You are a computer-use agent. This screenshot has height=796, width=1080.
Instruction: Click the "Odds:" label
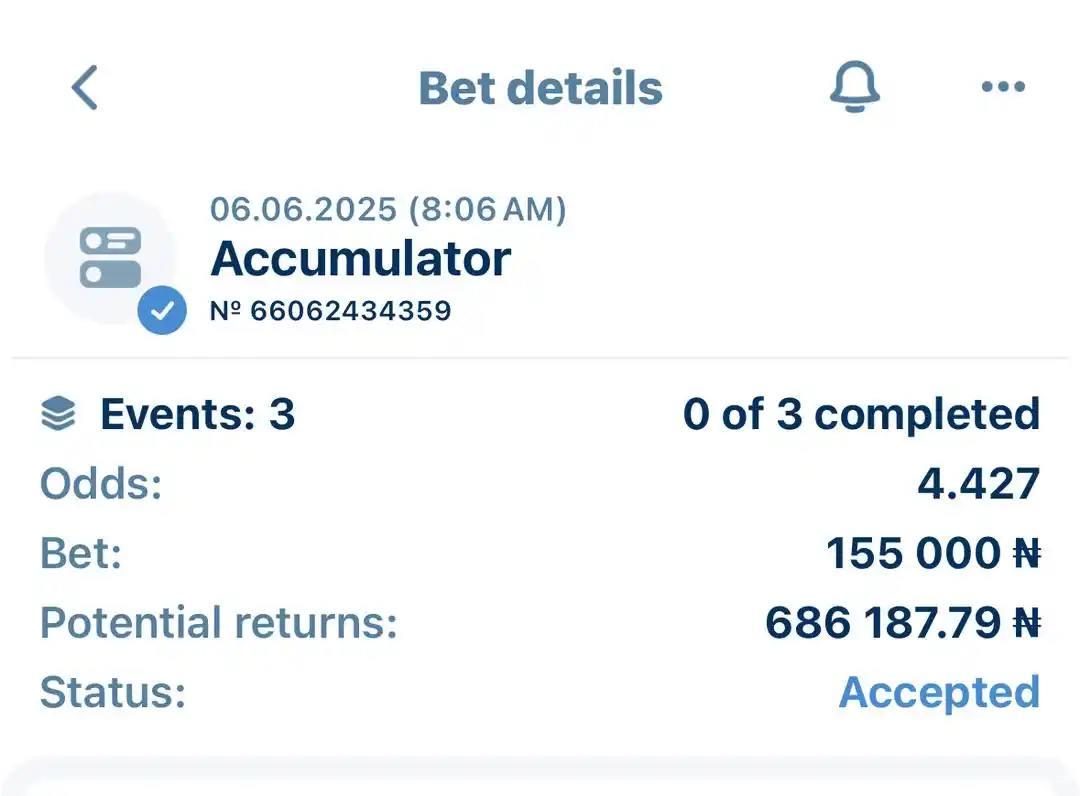101,484
